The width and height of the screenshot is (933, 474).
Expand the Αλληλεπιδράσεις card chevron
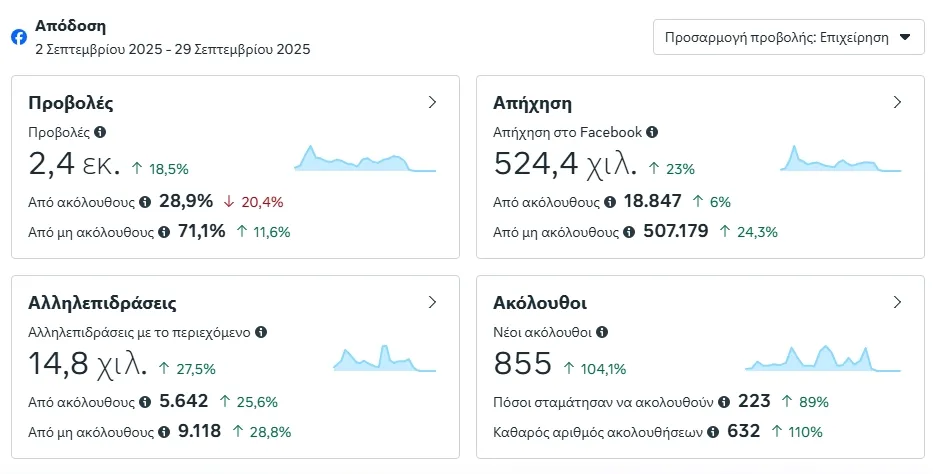tap(433, 302)
